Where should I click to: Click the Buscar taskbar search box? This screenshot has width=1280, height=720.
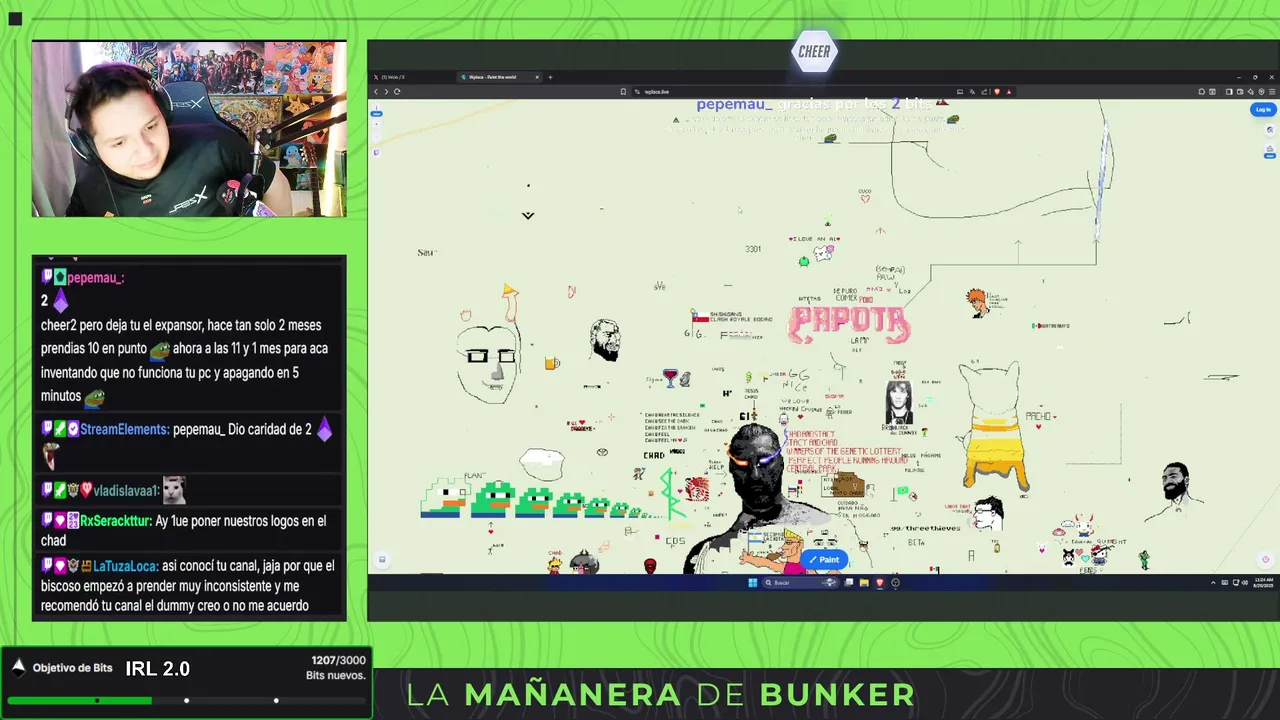801,583
